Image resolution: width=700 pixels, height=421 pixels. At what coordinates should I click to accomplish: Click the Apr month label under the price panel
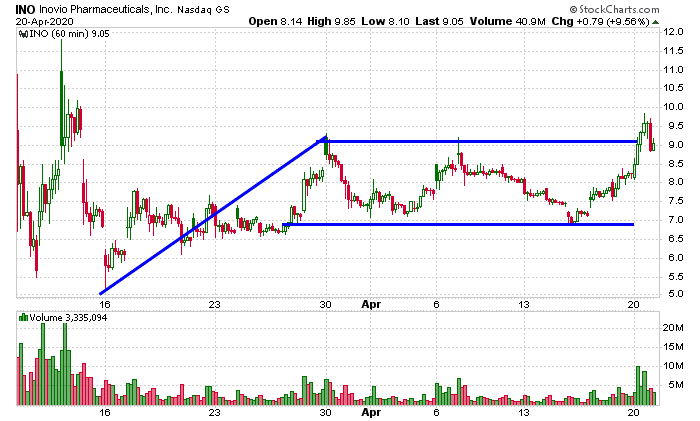tap(371, 305)
